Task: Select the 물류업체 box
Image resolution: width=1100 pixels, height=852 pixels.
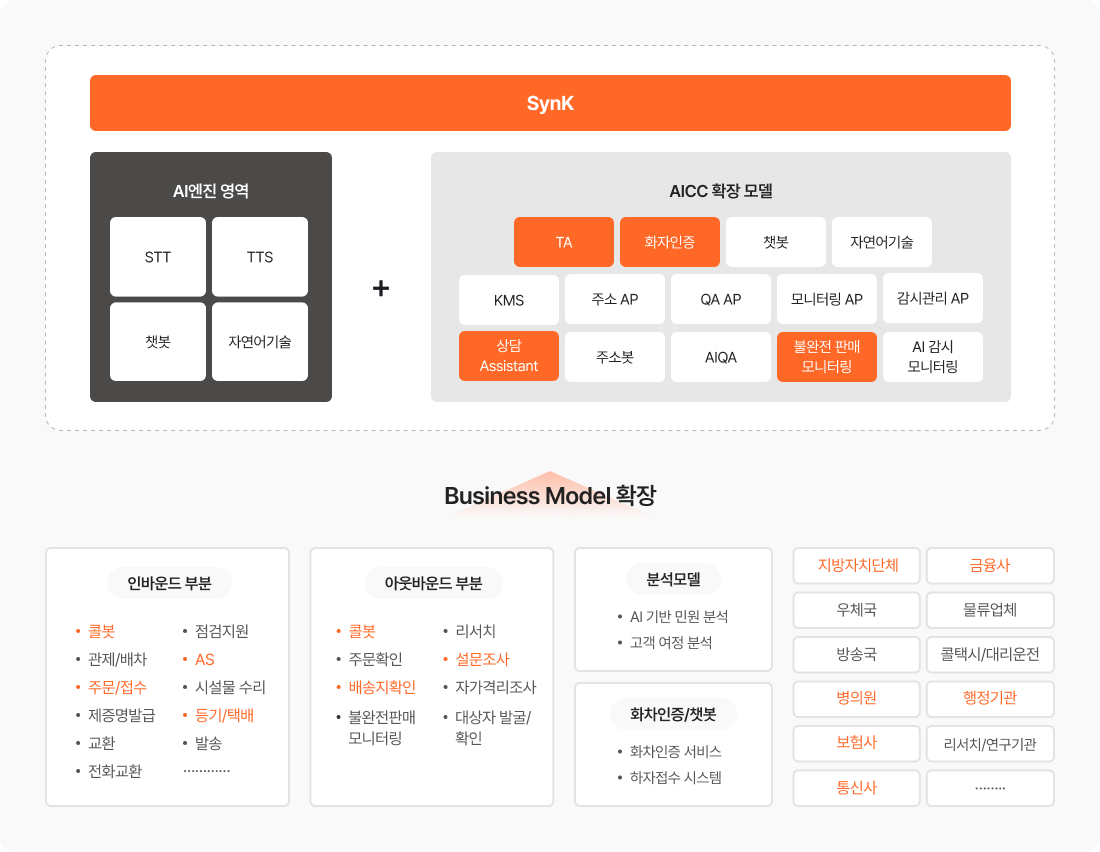Action: 990,610
